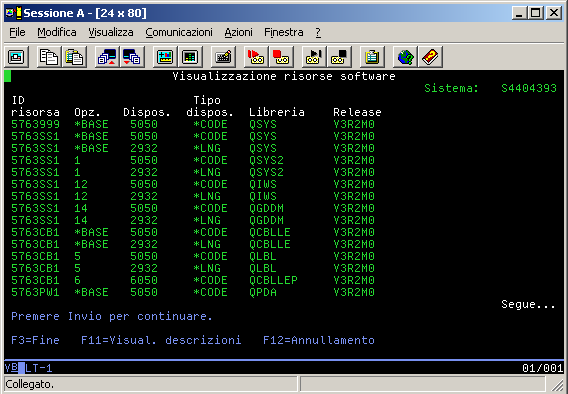Open the color mapping toolbar icon
This screenshot has width=568, height=394.
tap(190, 57)
